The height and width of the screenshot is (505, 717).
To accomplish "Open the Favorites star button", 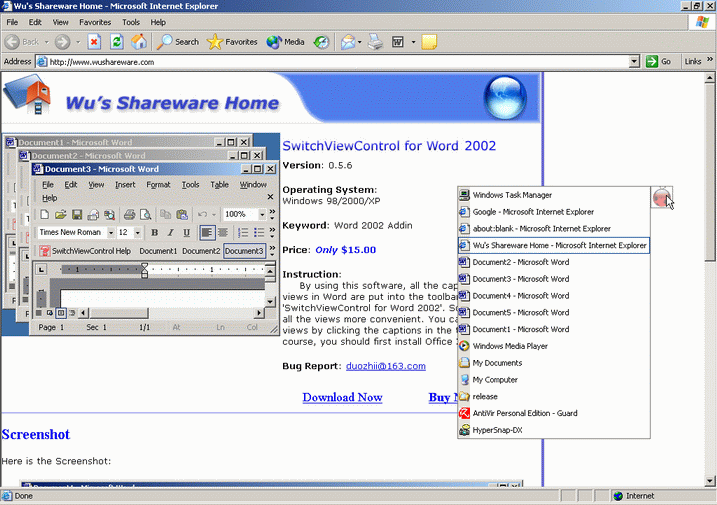I will coord(232,42).
